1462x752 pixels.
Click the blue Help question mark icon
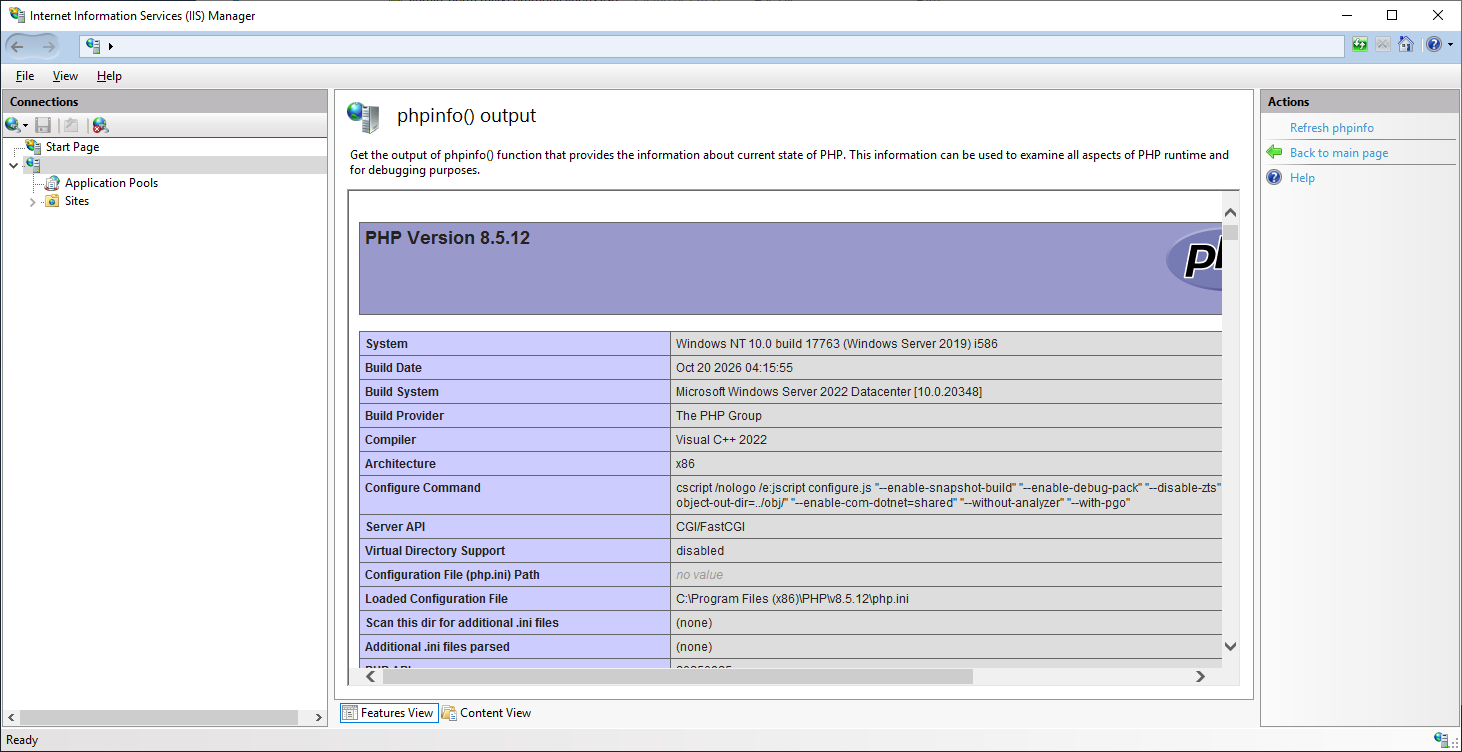(x=1434, y=45)
